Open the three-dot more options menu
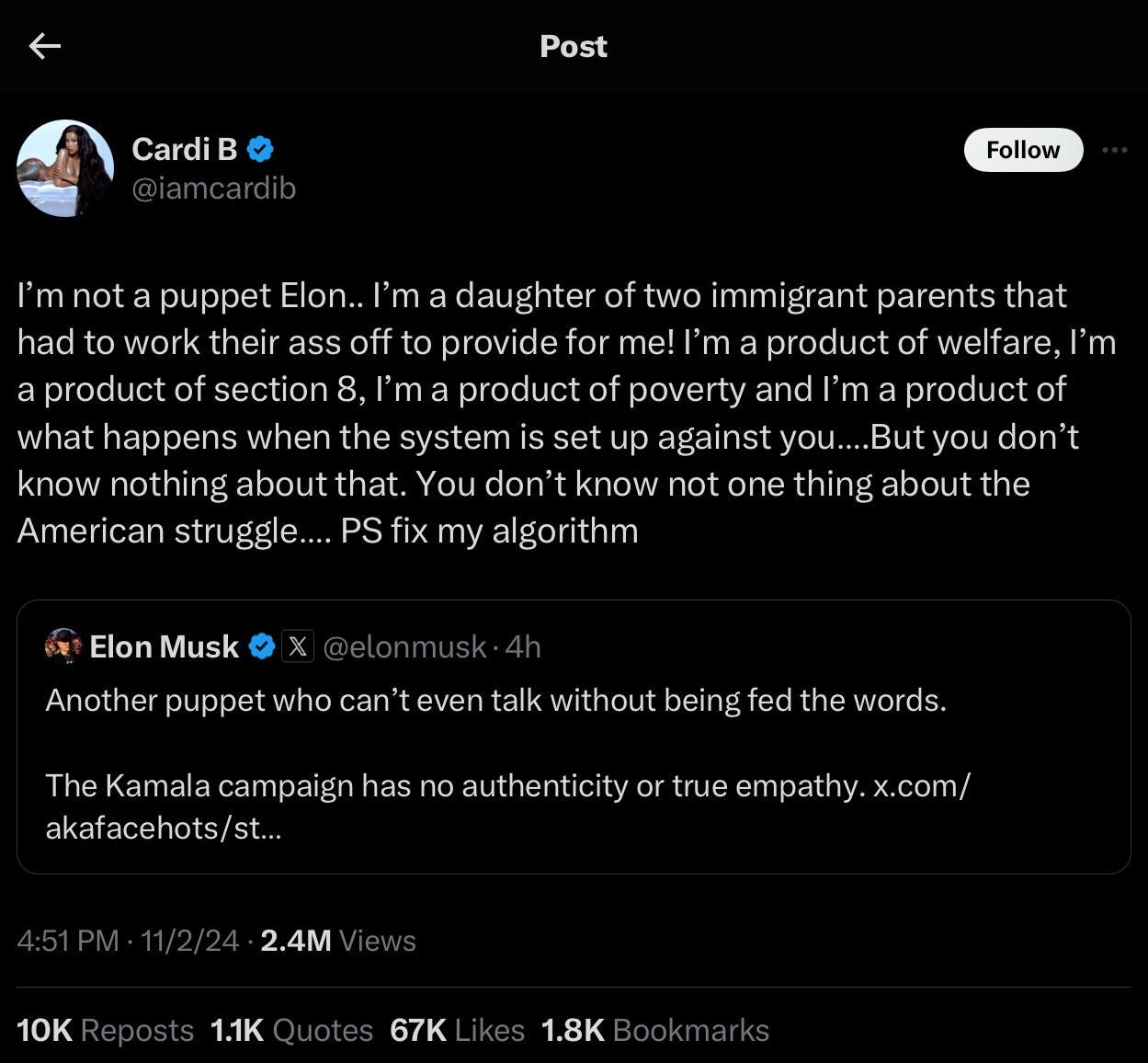Screen dimensions: 1148x1063 (1114, 150)
